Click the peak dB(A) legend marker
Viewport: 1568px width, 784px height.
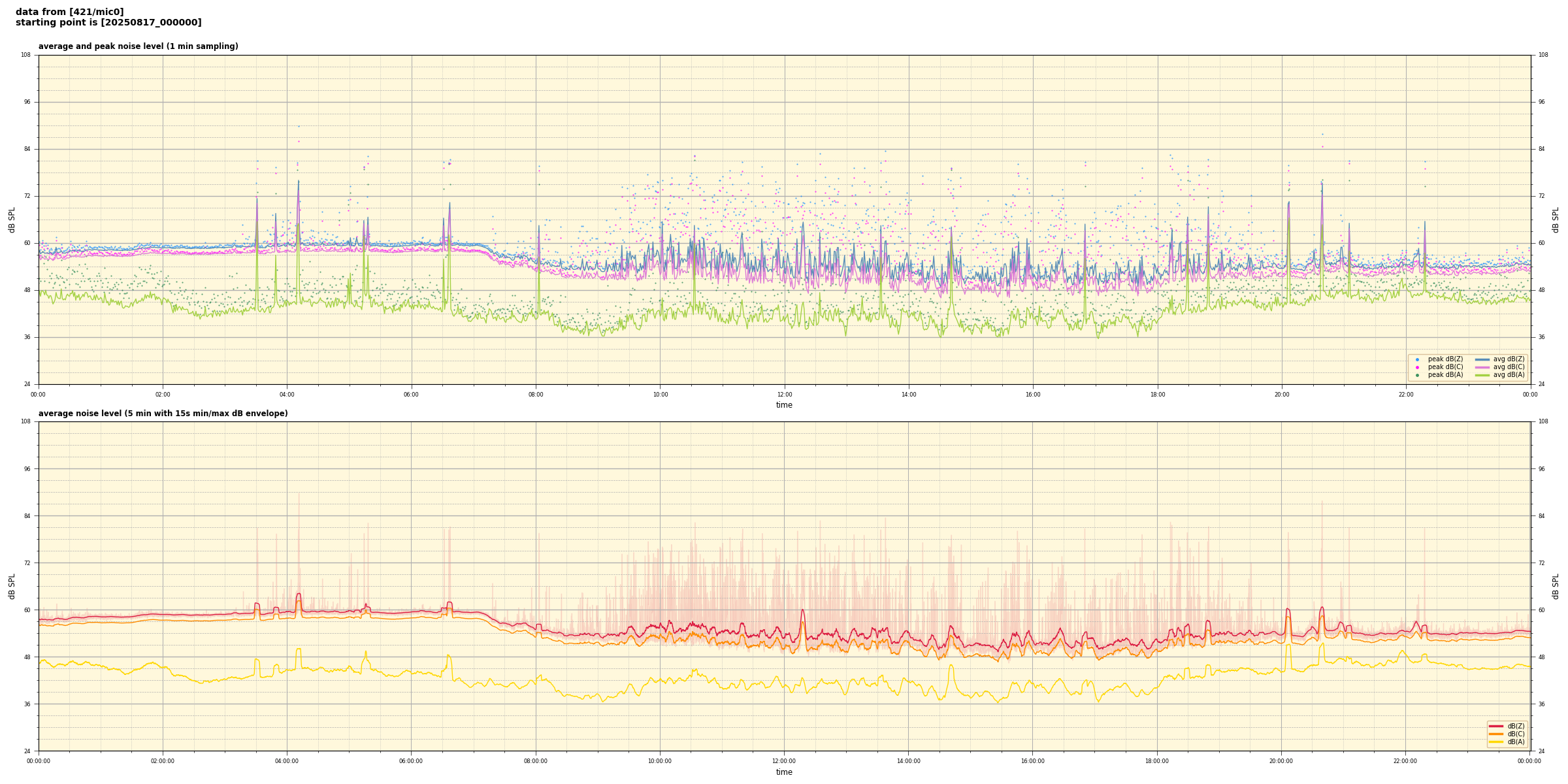(1417, 375)
